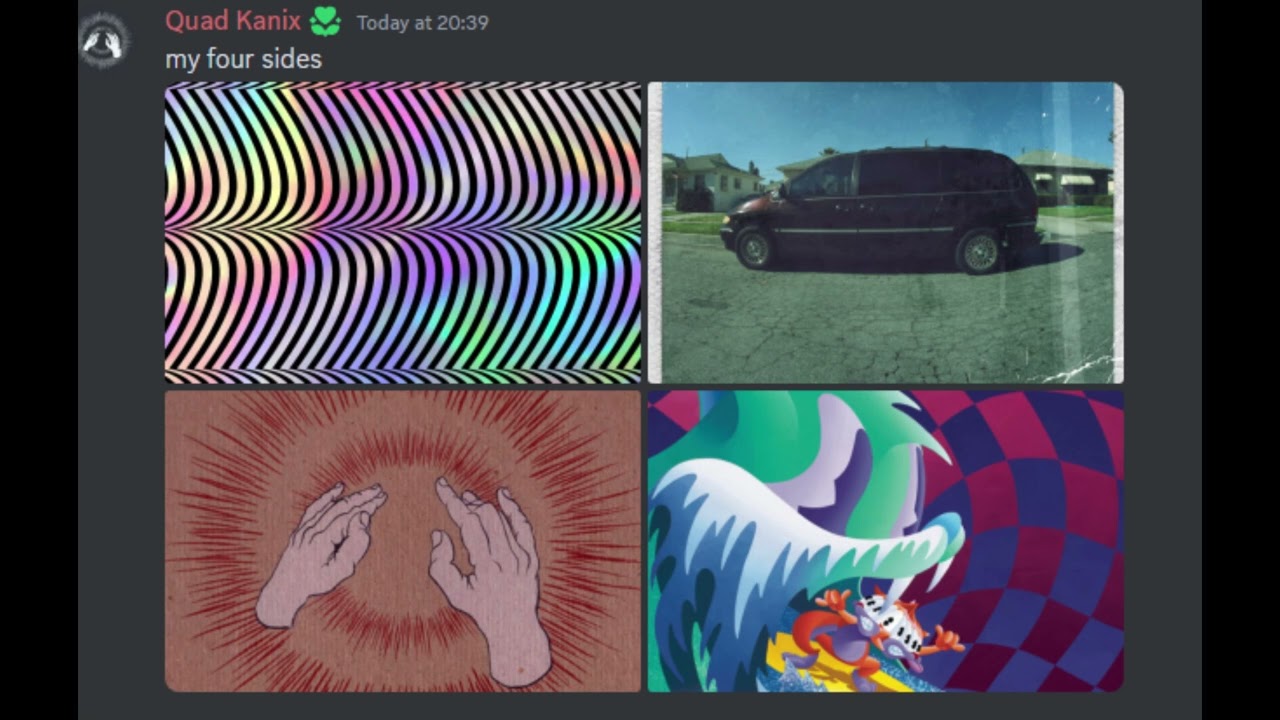This screenshot has height=720, width=1280.
Task: Open the psychedelic wavy stripes image
Action: [403, 233]
